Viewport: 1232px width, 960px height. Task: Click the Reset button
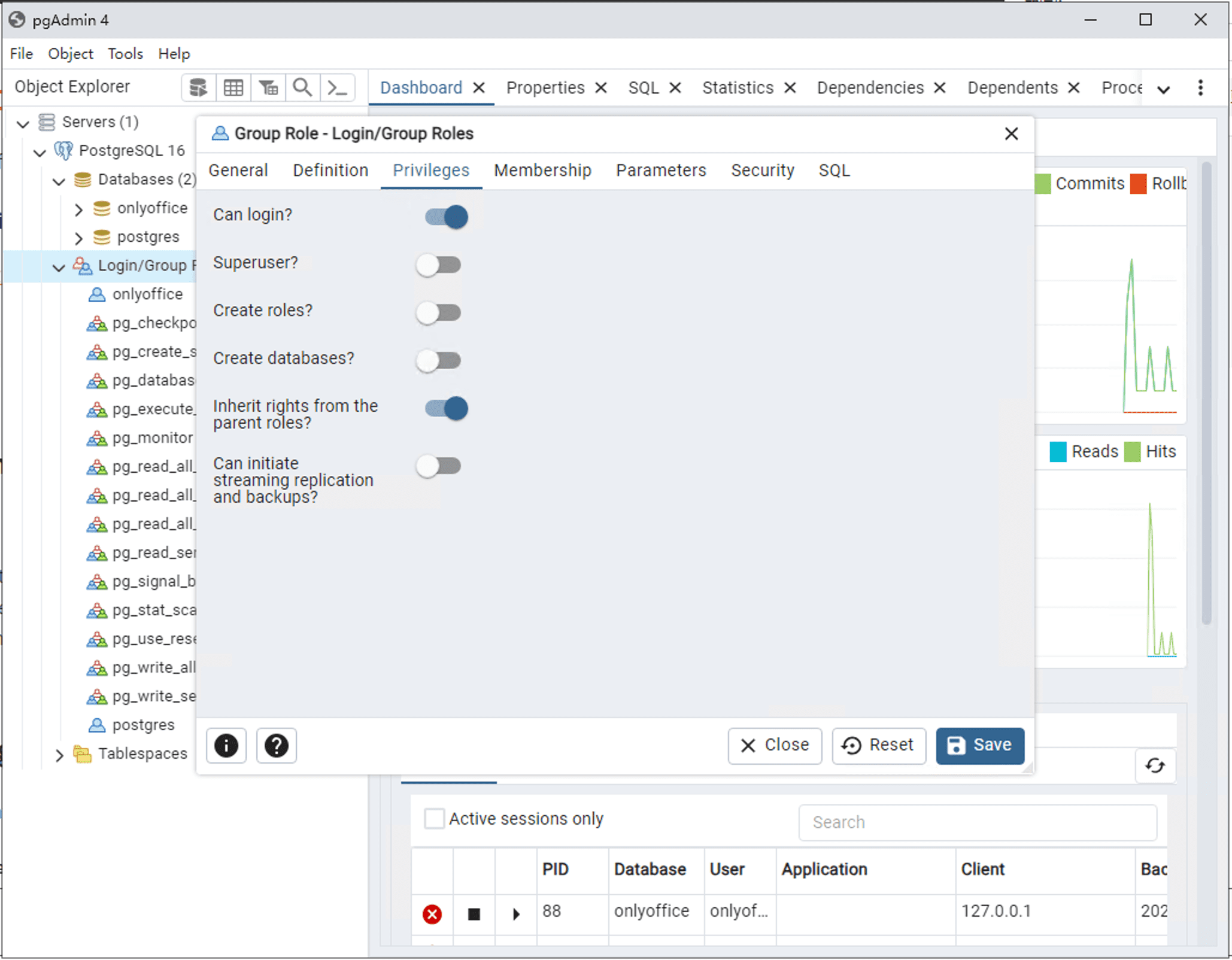click(x=878, y=745)
